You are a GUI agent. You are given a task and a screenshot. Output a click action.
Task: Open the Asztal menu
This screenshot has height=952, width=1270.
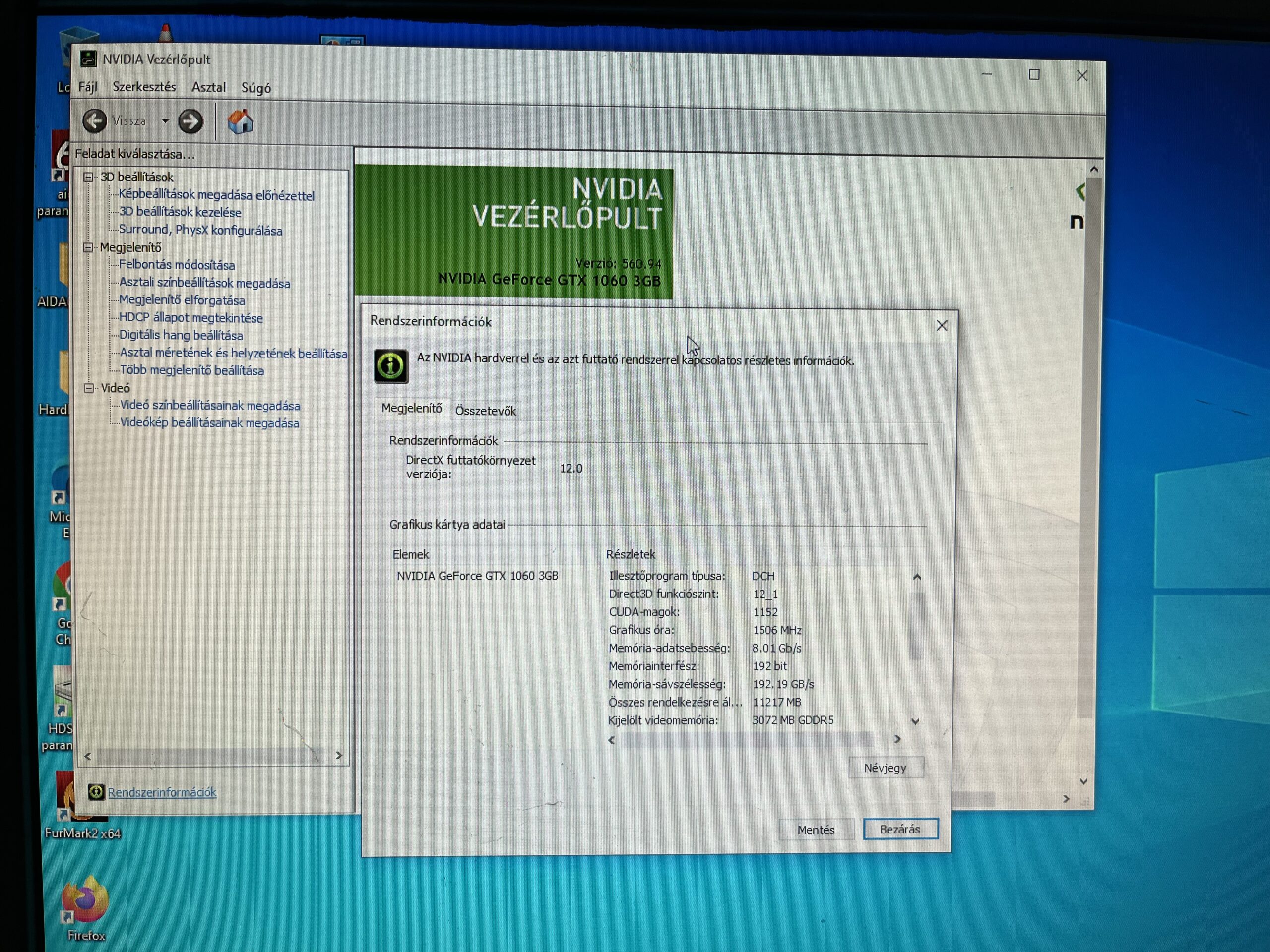pos(208,87)
